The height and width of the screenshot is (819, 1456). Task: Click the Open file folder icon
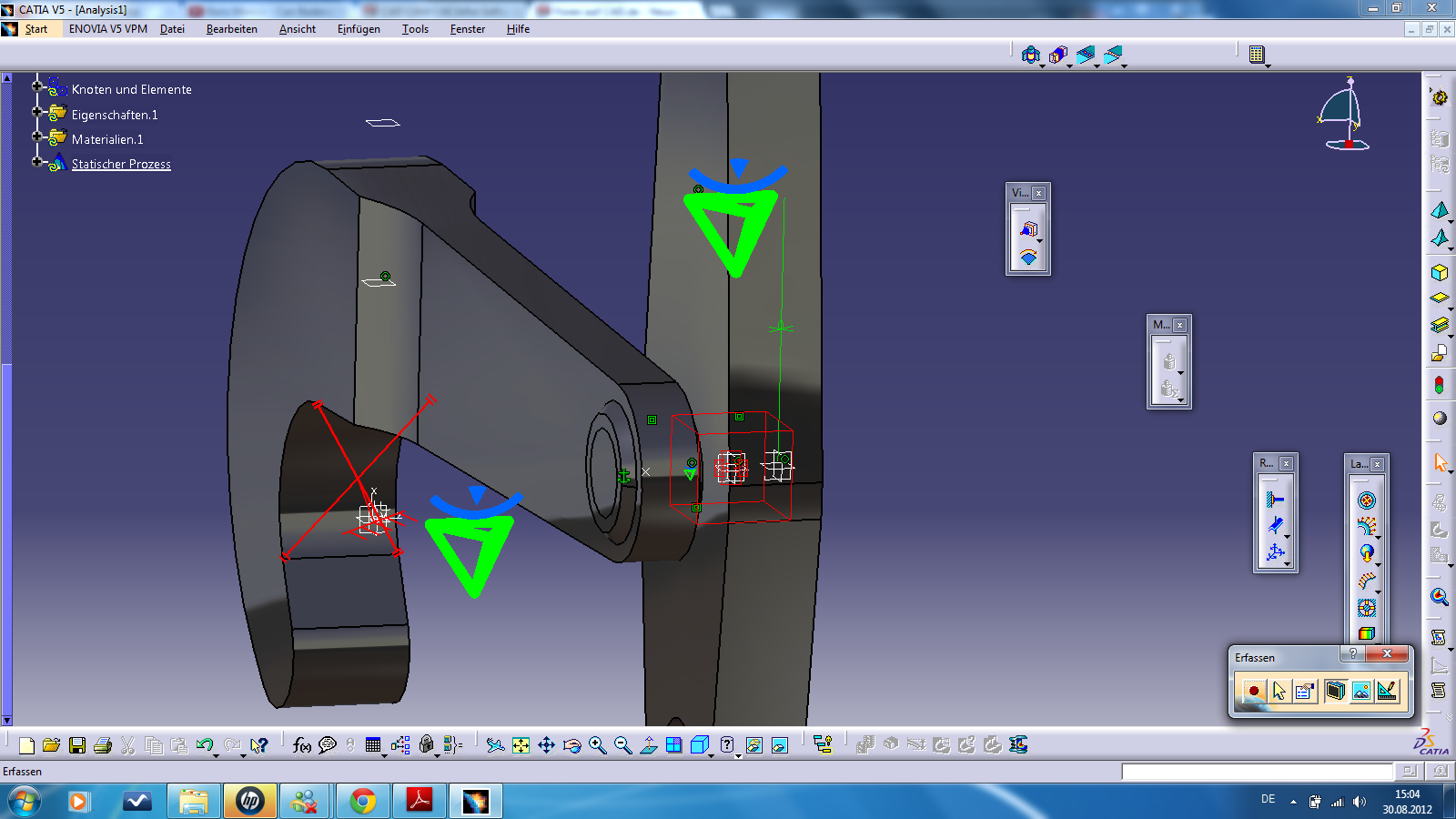click(x=52, y=745)
